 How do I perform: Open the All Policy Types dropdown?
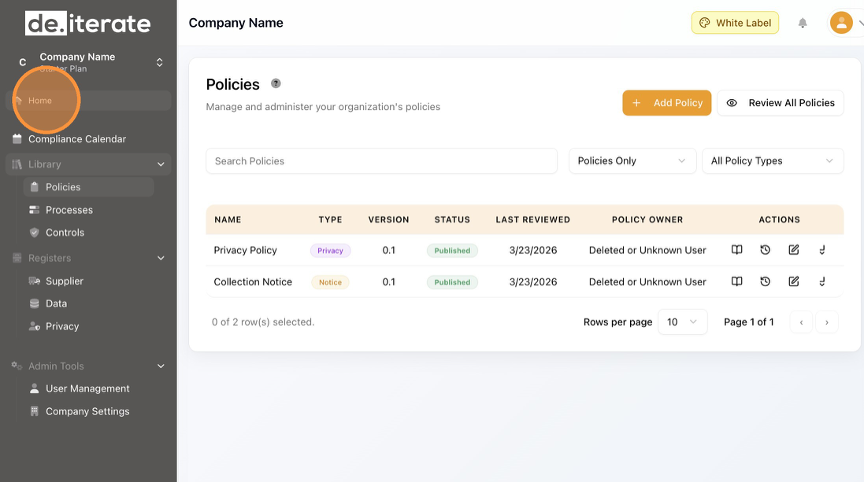coord(772,161)
